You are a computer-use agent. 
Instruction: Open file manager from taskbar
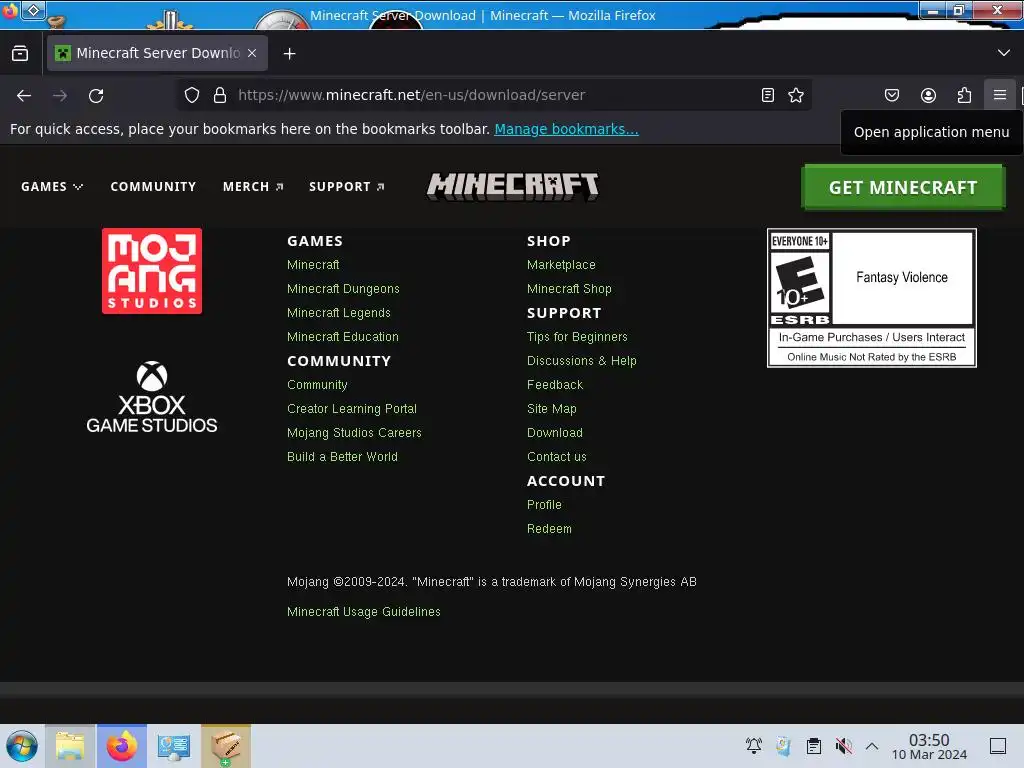70,746
